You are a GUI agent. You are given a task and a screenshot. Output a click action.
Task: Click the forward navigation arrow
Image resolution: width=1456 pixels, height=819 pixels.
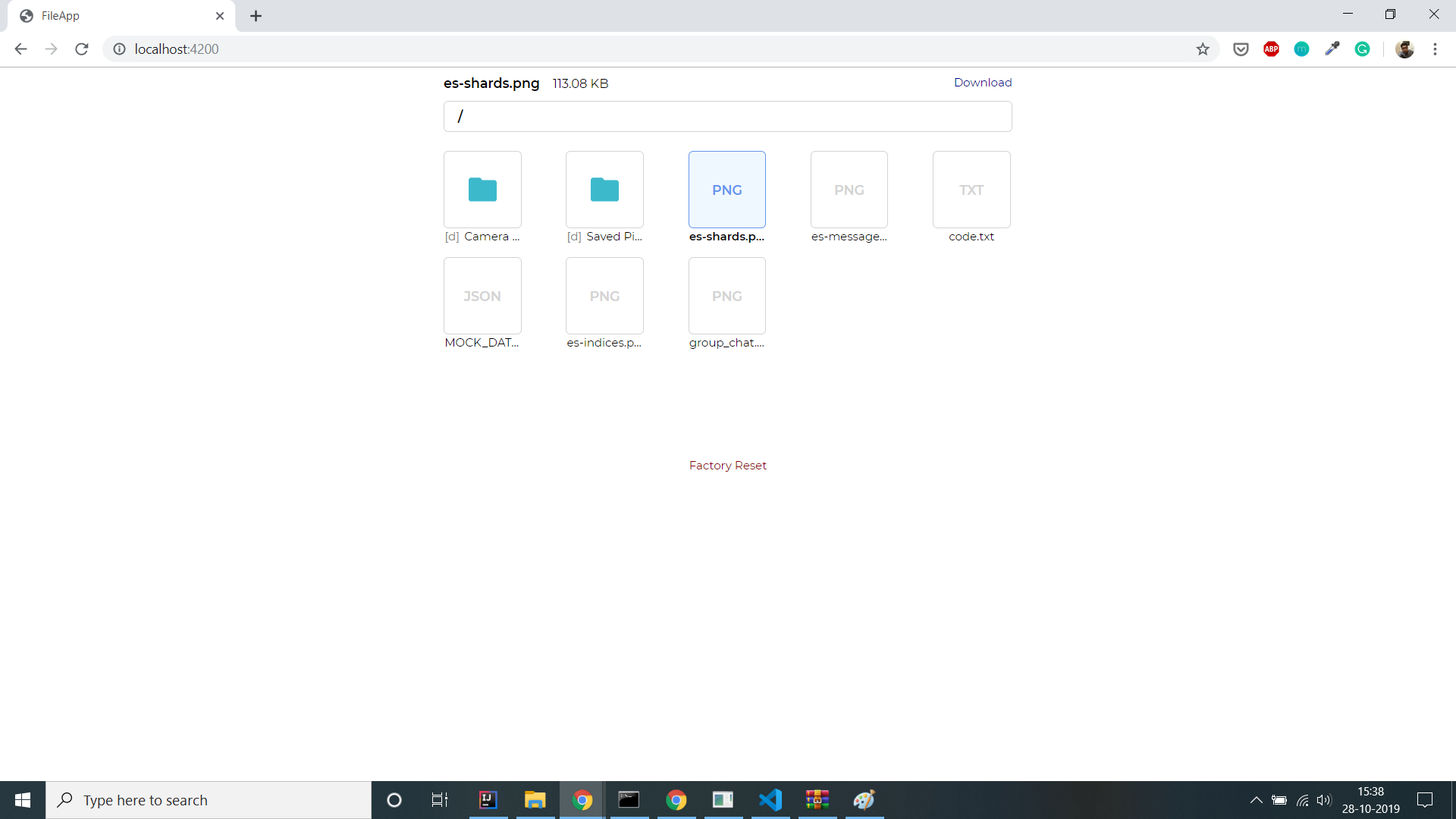(50, 48)
